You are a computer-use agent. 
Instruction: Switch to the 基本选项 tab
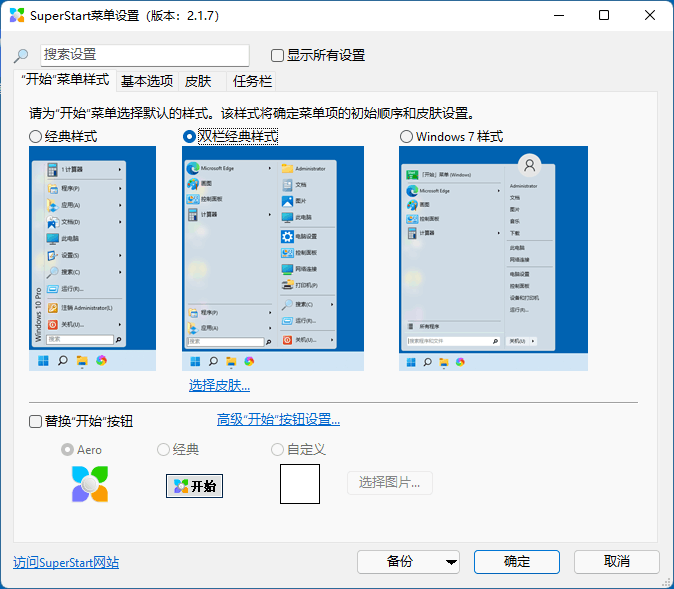click(x=146, y=81)
